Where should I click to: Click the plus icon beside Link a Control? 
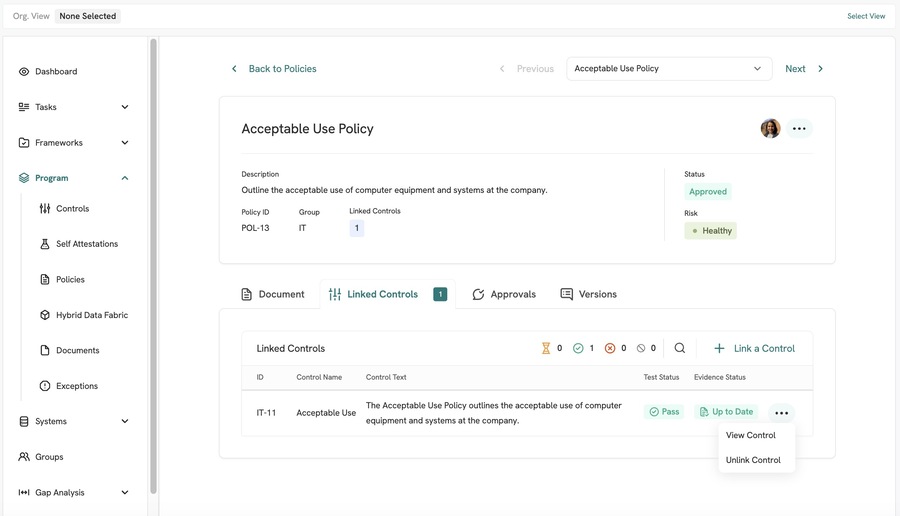click(719, 348)
